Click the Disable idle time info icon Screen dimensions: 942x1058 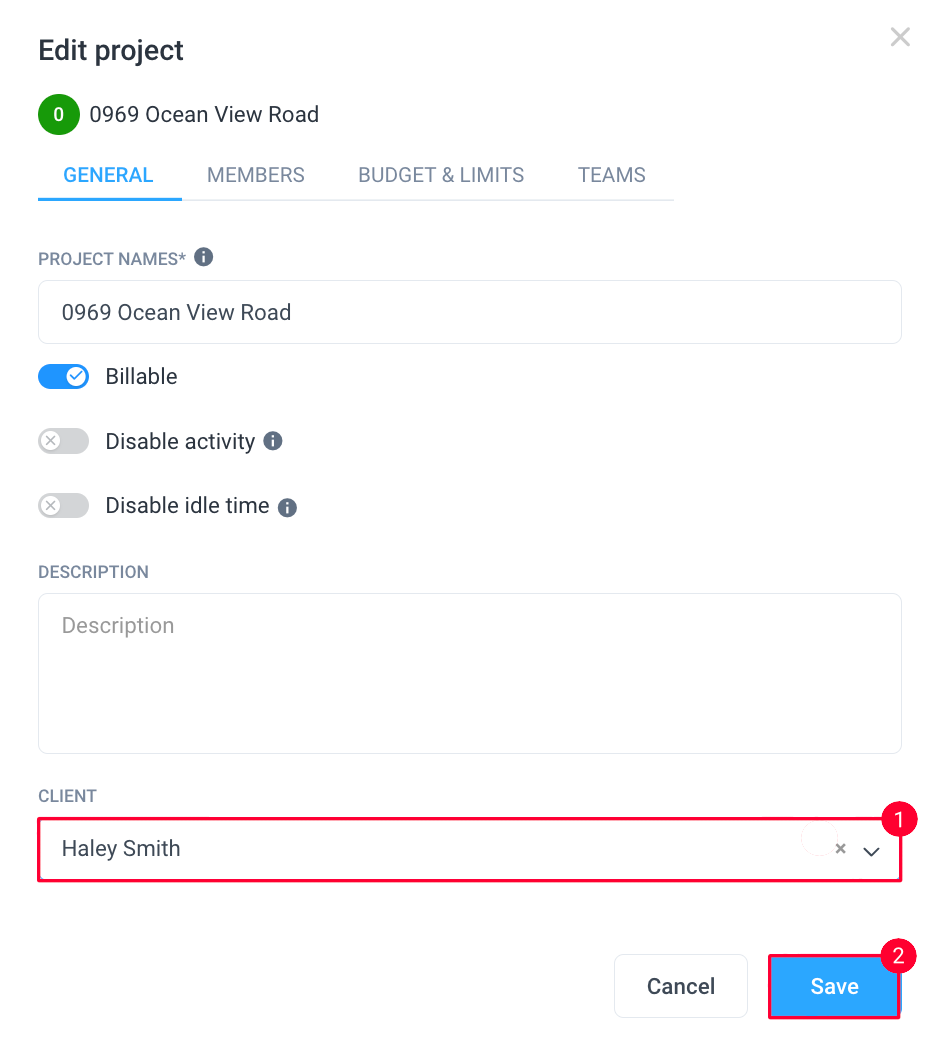(287, 507)
